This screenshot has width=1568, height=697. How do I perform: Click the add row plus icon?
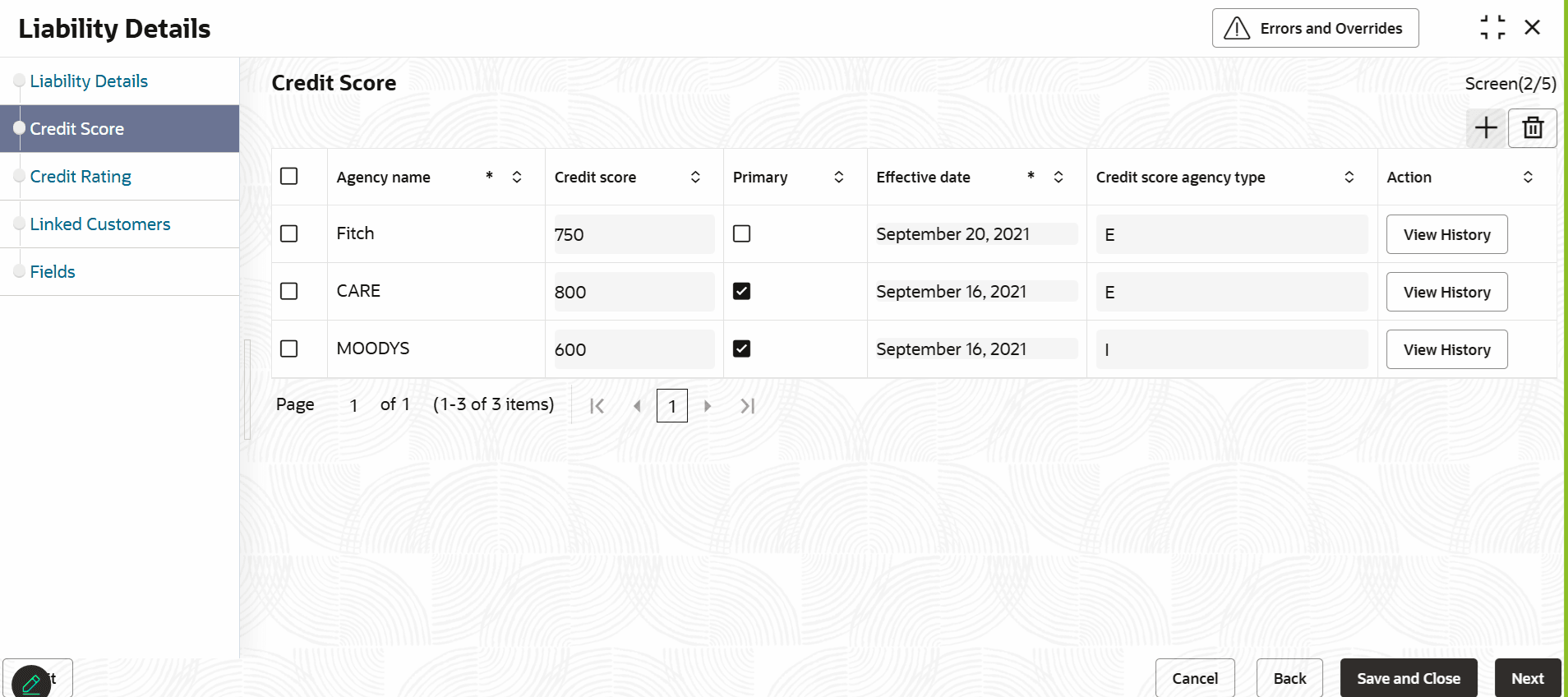[1486, 128]
